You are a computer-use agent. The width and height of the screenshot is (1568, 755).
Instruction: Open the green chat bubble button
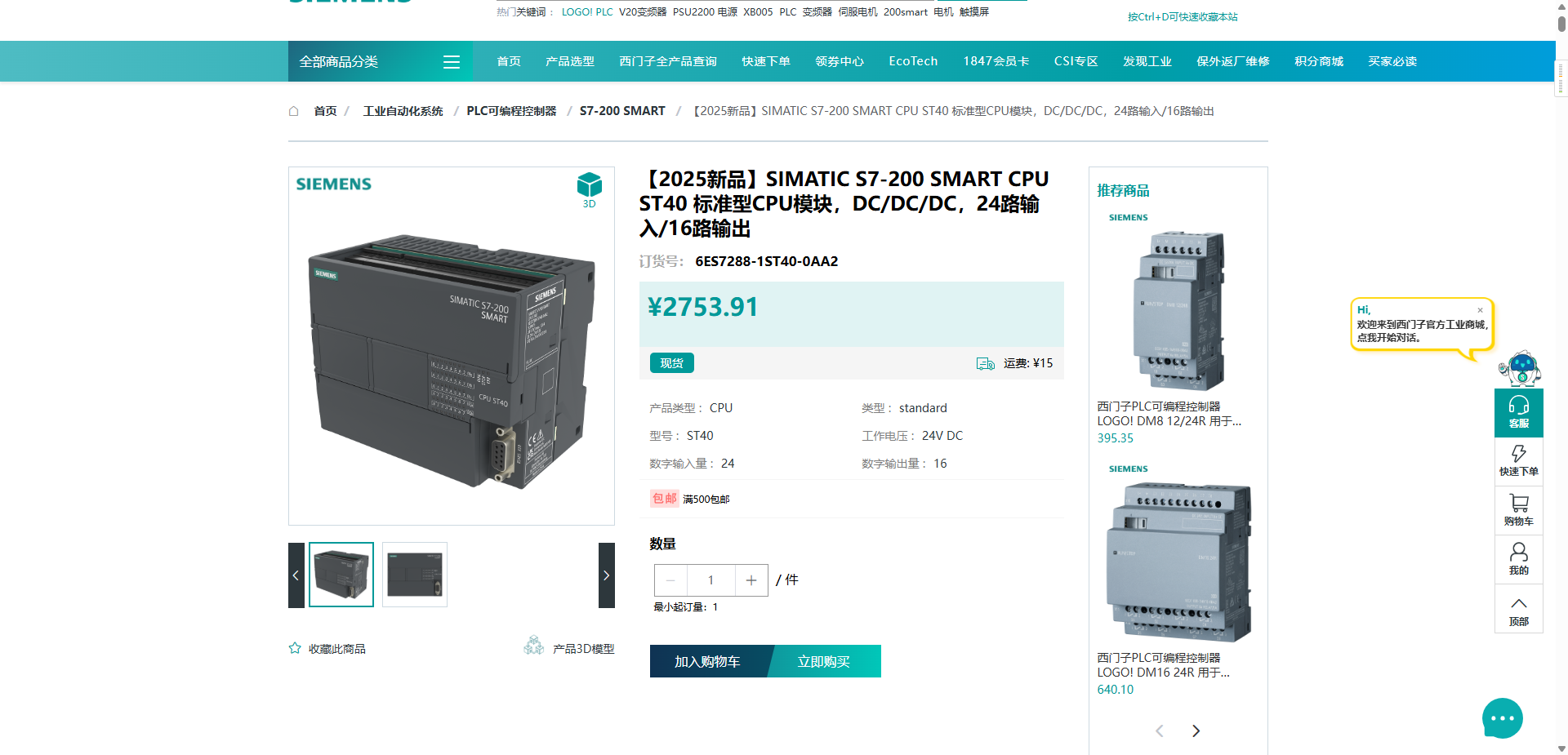tap(1502, 718)
